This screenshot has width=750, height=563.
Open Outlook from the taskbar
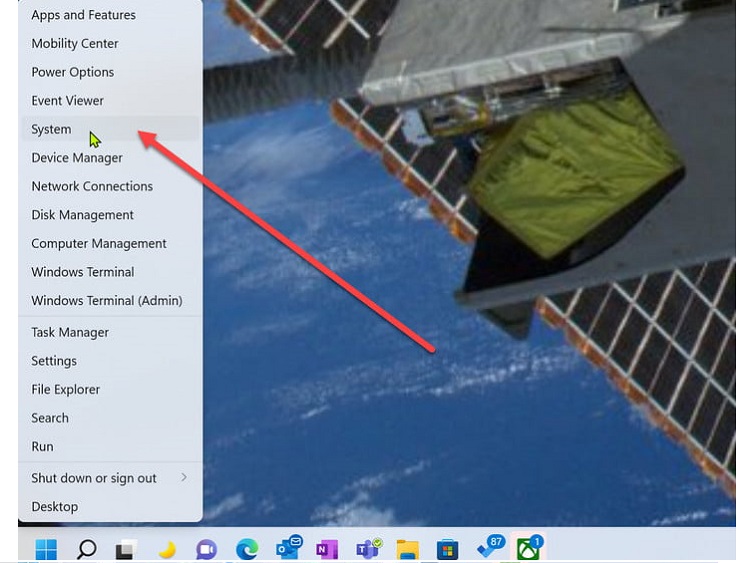pos(289,549)
